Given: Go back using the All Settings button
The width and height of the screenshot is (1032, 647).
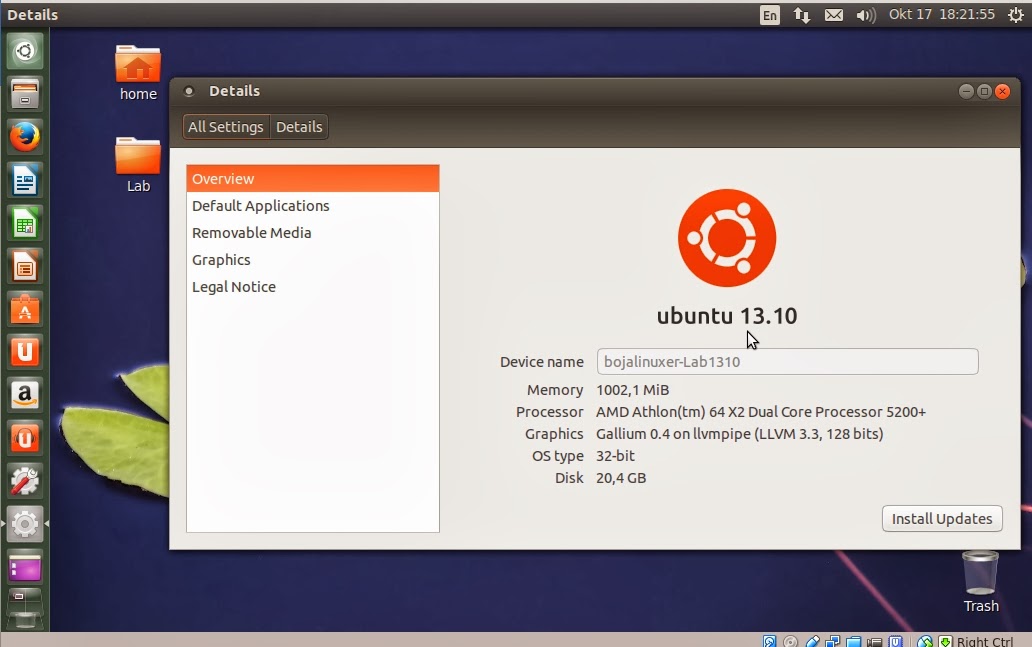Looking at the screenshot, I should point(225,126).
